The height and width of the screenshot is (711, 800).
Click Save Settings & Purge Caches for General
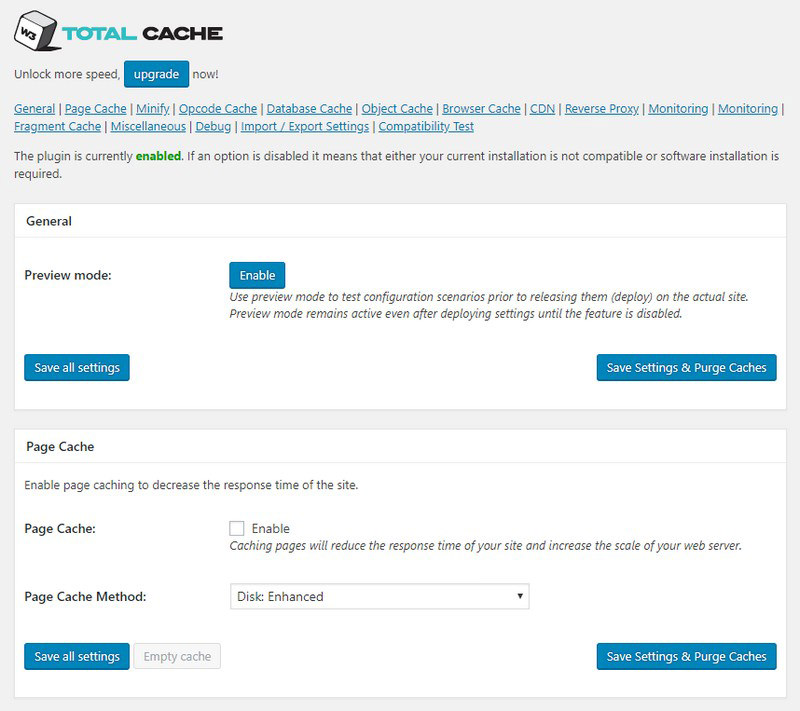pyautogui.click(x=685, y=367)
